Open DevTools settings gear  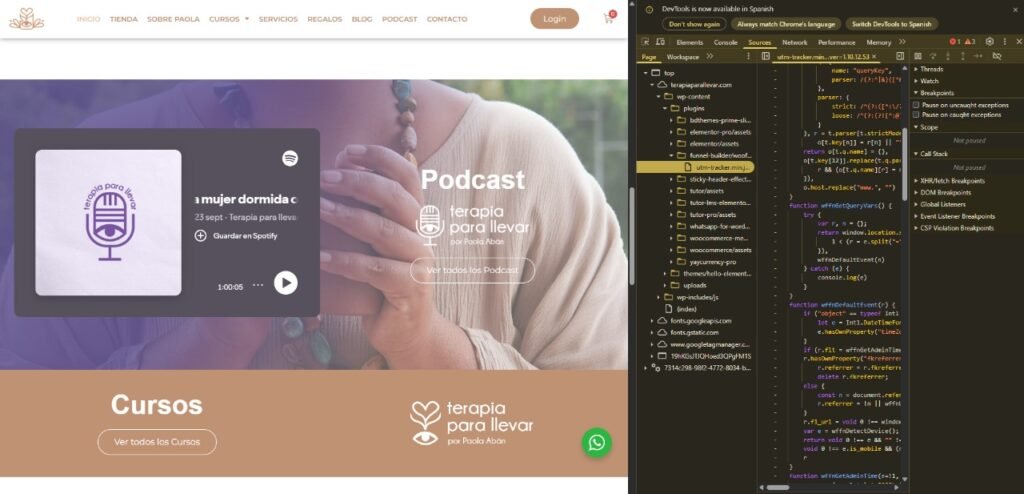(x=989, y=42)
